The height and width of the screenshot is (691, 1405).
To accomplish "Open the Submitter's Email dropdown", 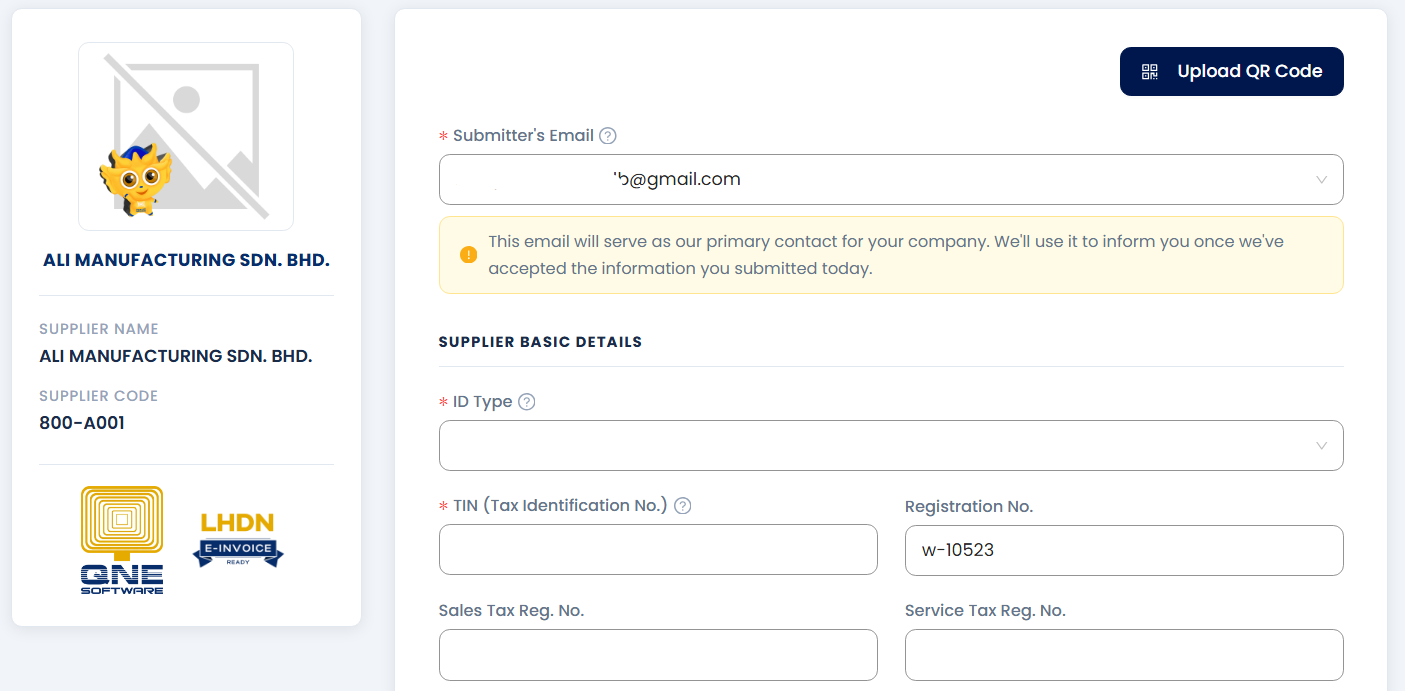I will [891, 180].
